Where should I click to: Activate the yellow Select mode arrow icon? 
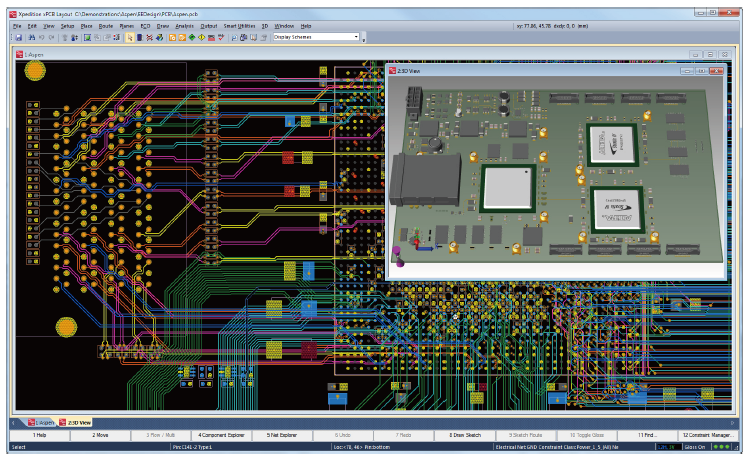130,37
